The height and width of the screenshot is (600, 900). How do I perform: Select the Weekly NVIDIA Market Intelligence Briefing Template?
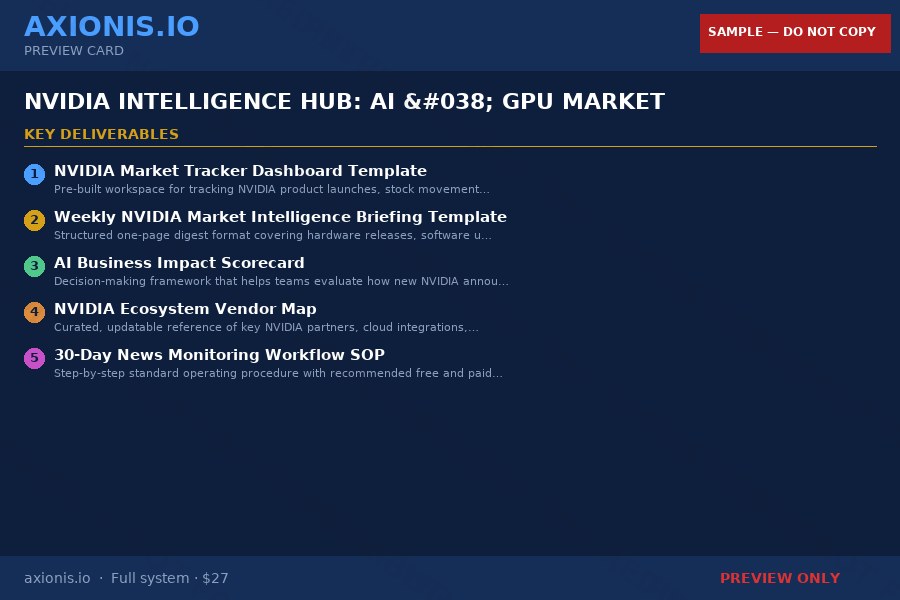click(280, 217)
